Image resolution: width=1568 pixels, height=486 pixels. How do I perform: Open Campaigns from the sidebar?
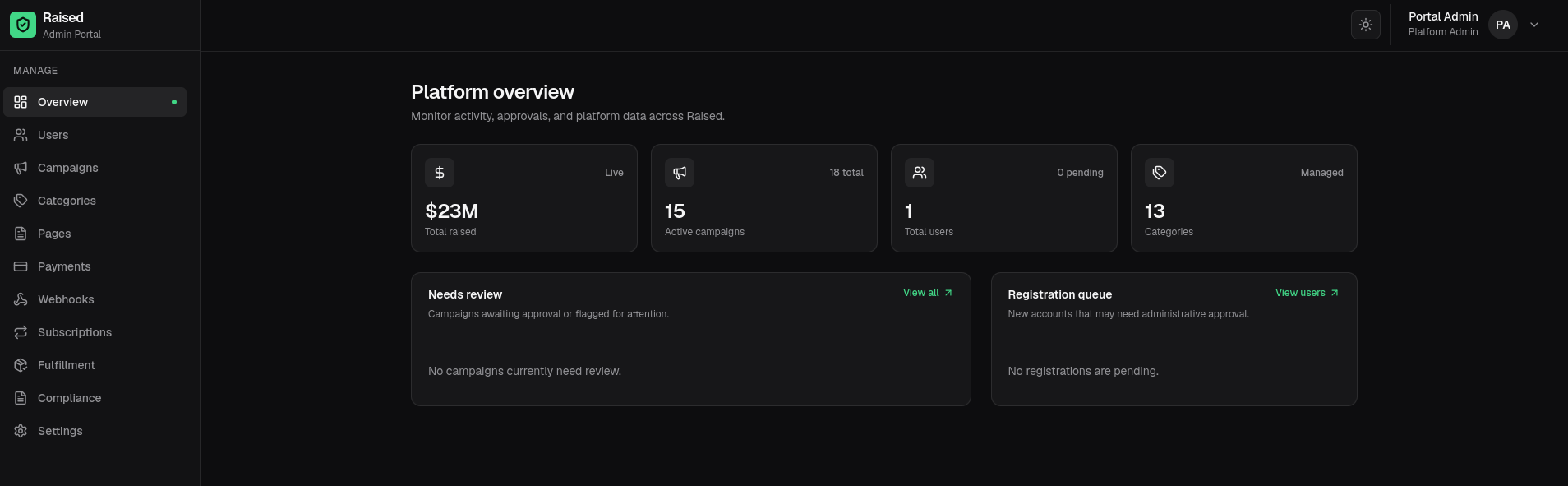(95, 168)
